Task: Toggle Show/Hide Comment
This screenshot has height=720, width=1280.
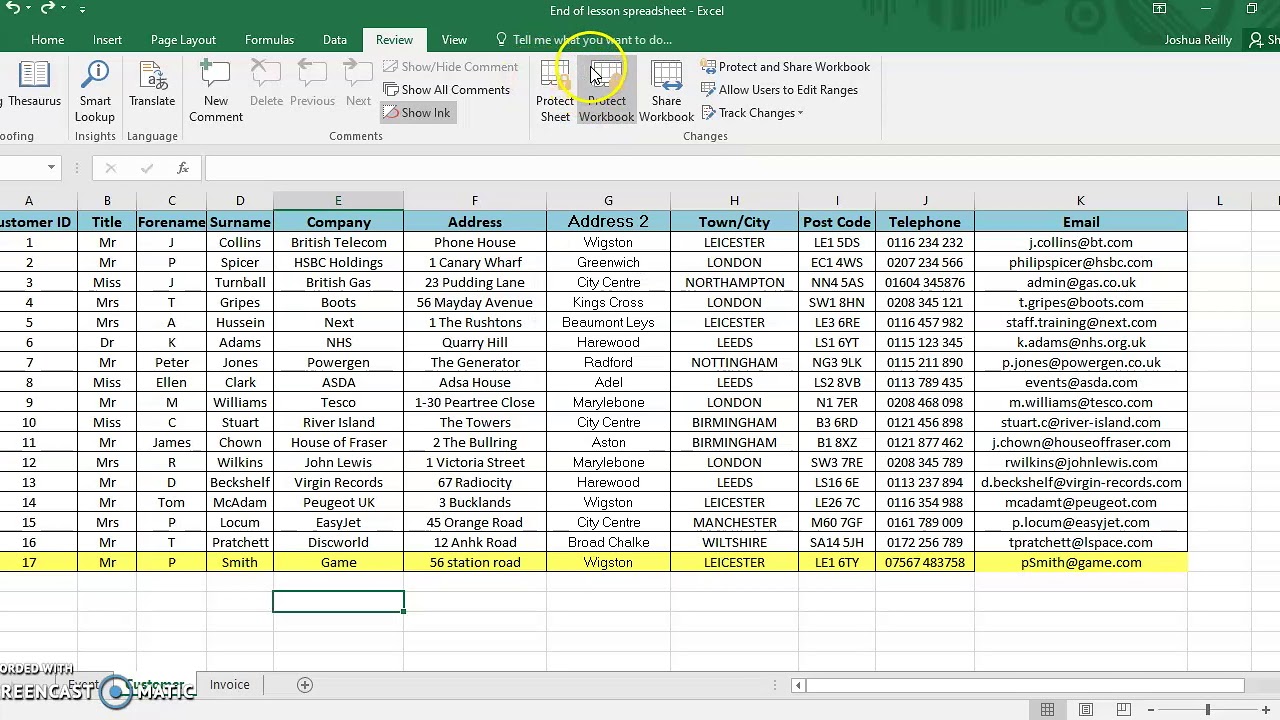Action: 450,67
